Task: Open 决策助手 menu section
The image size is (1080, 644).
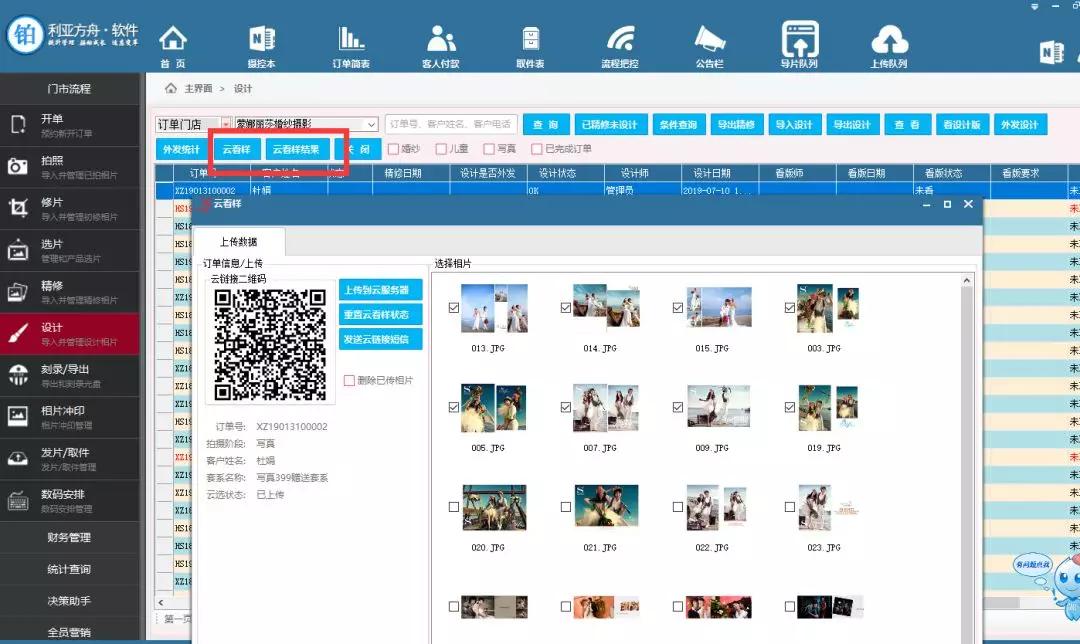Action: [69, 601]
